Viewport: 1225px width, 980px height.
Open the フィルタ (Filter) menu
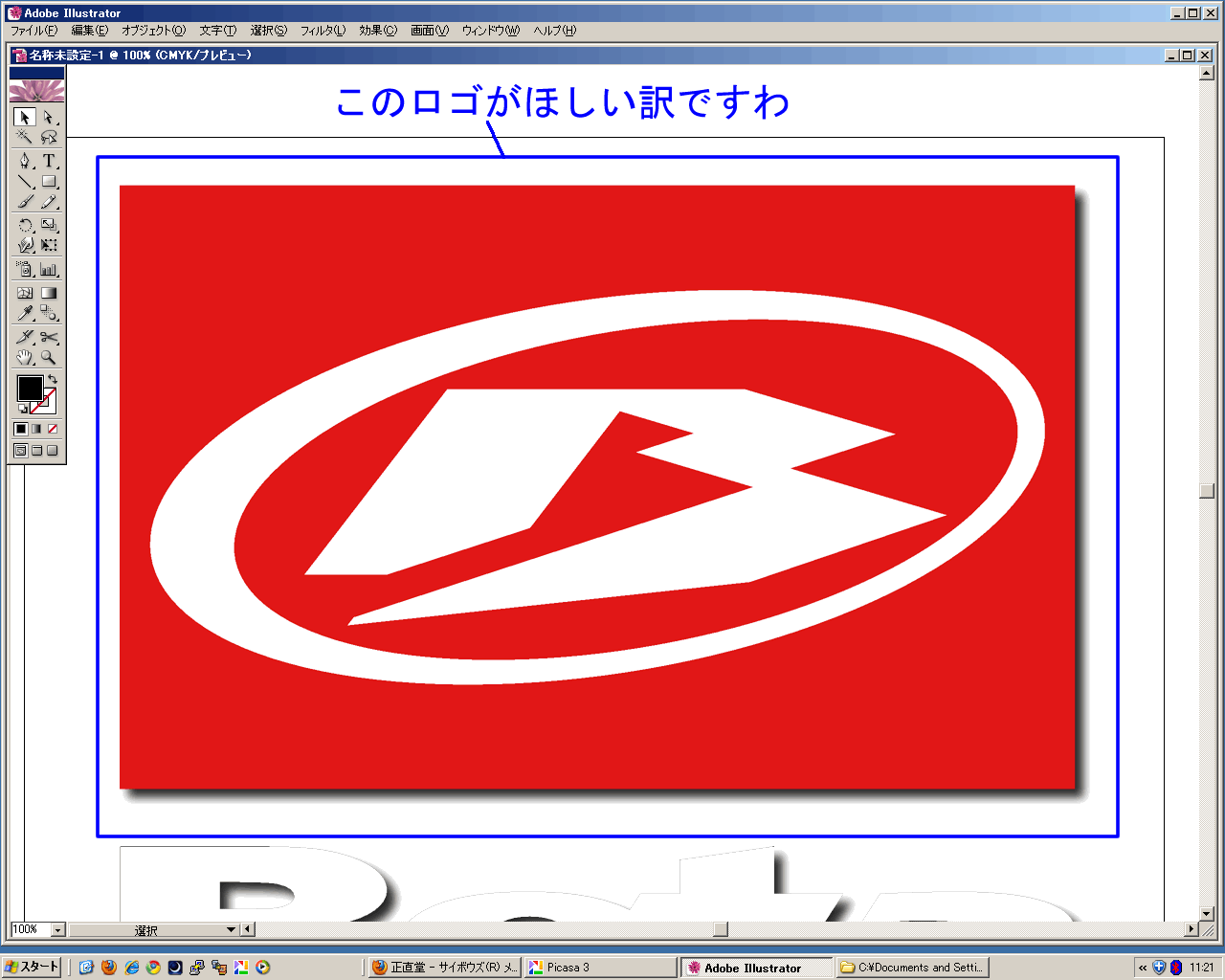point(323,31)
